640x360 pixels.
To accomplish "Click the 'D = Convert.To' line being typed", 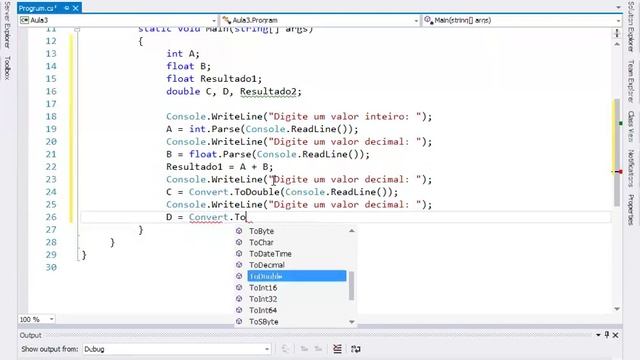I will (207, 217).
